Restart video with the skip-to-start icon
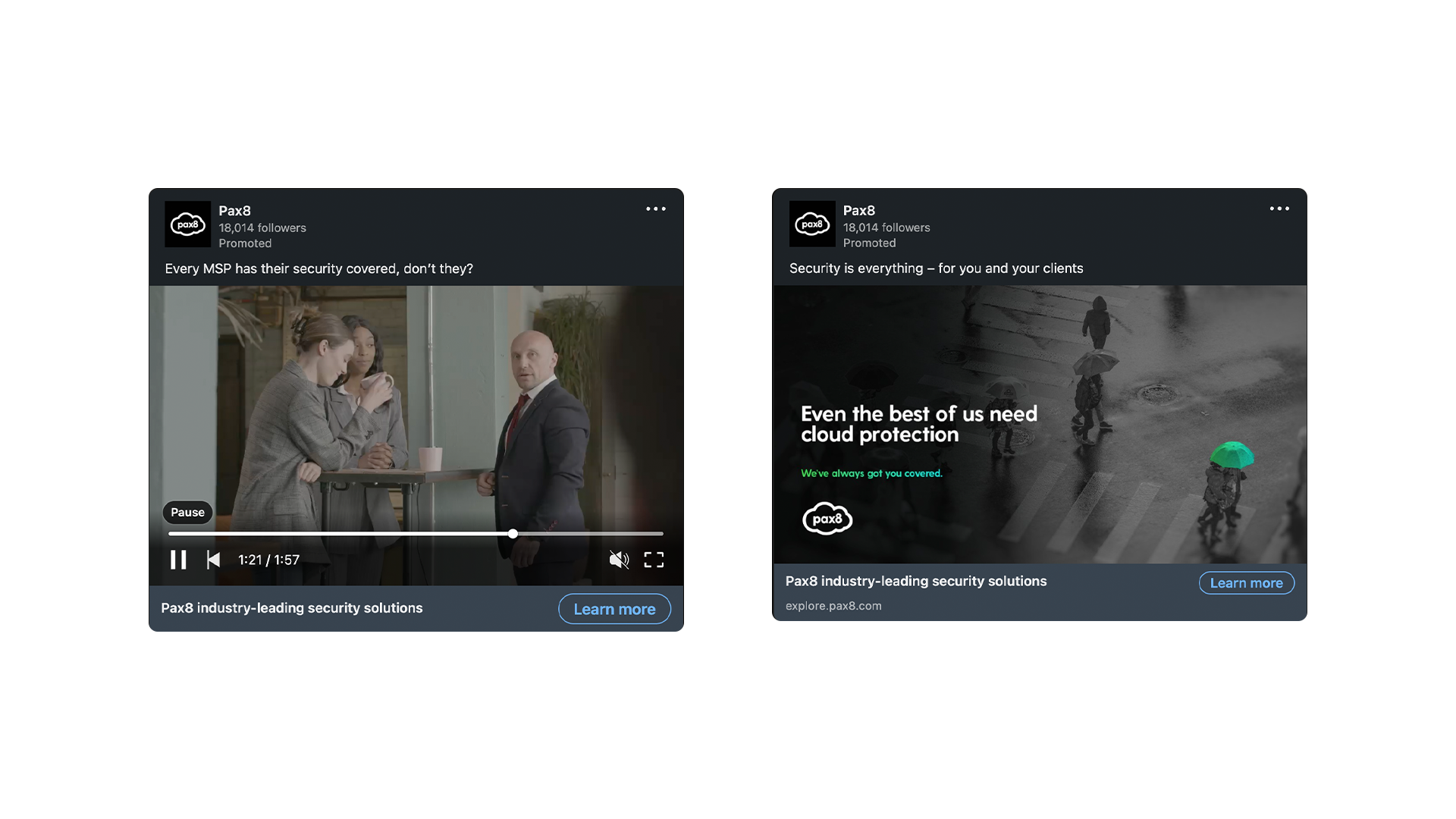This screenshot has height=819, width=1456. point(213,560)
